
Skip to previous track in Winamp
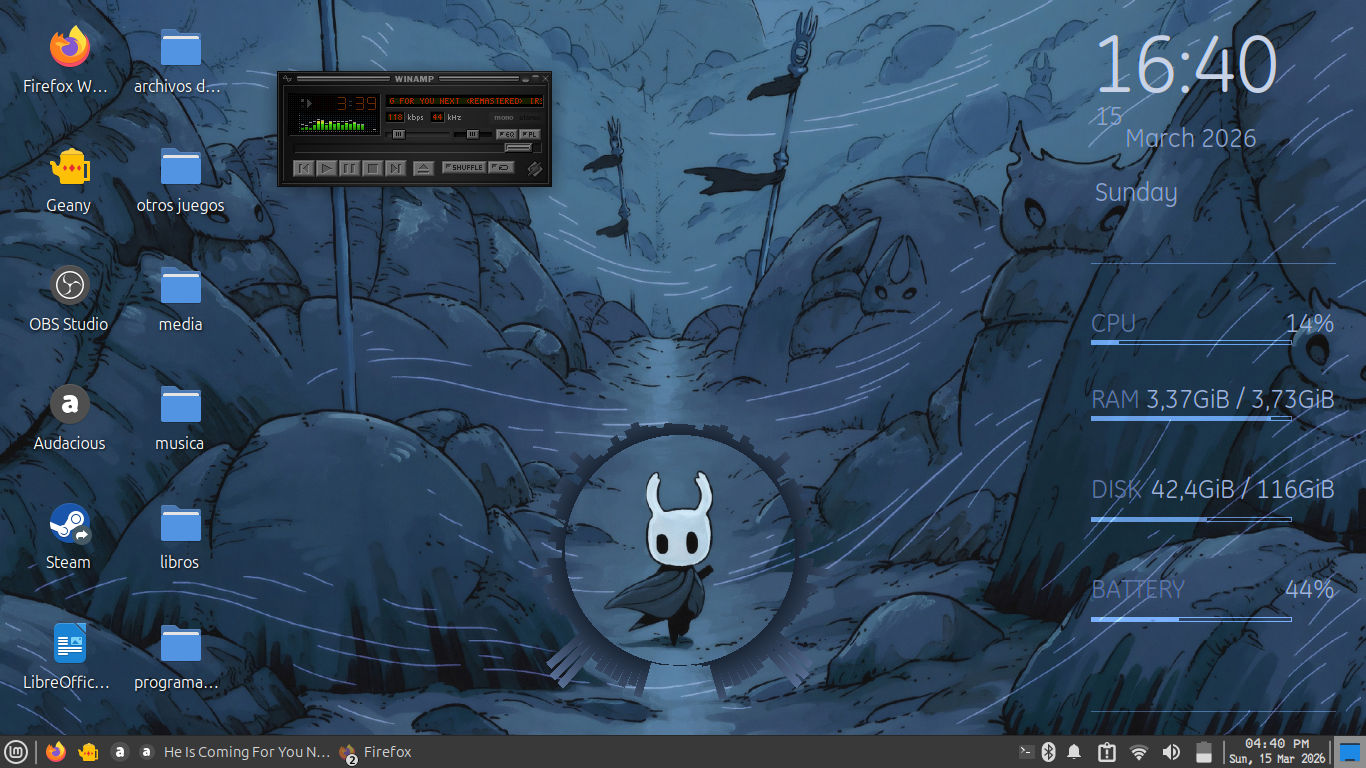[x=304, y=168]
